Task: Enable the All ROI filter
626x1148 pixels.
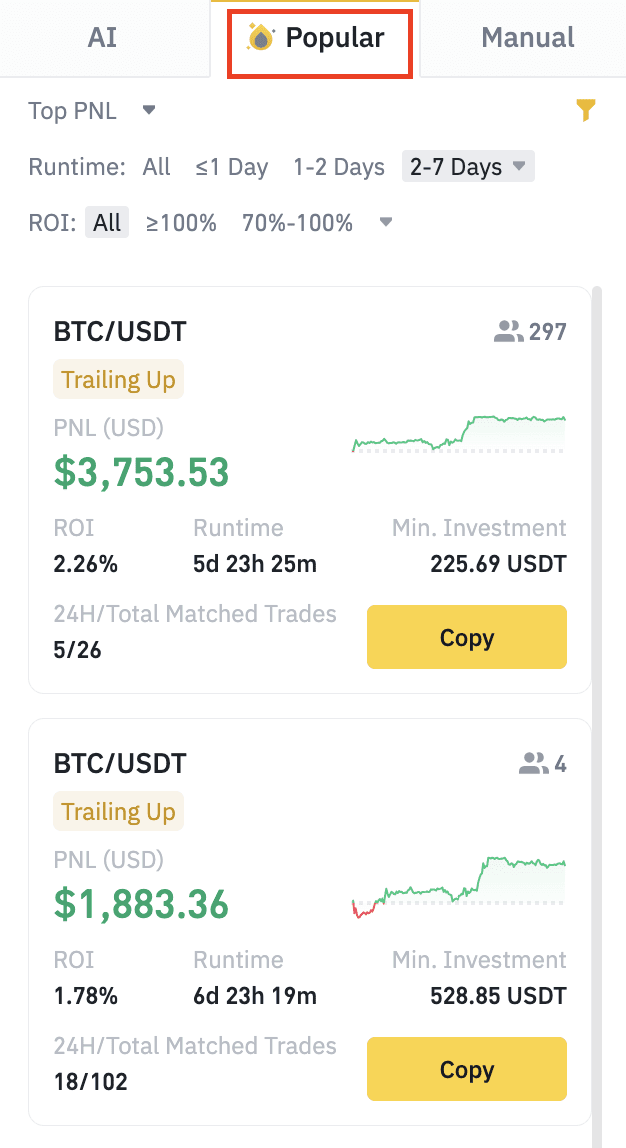Action: [x=106, y=223]
